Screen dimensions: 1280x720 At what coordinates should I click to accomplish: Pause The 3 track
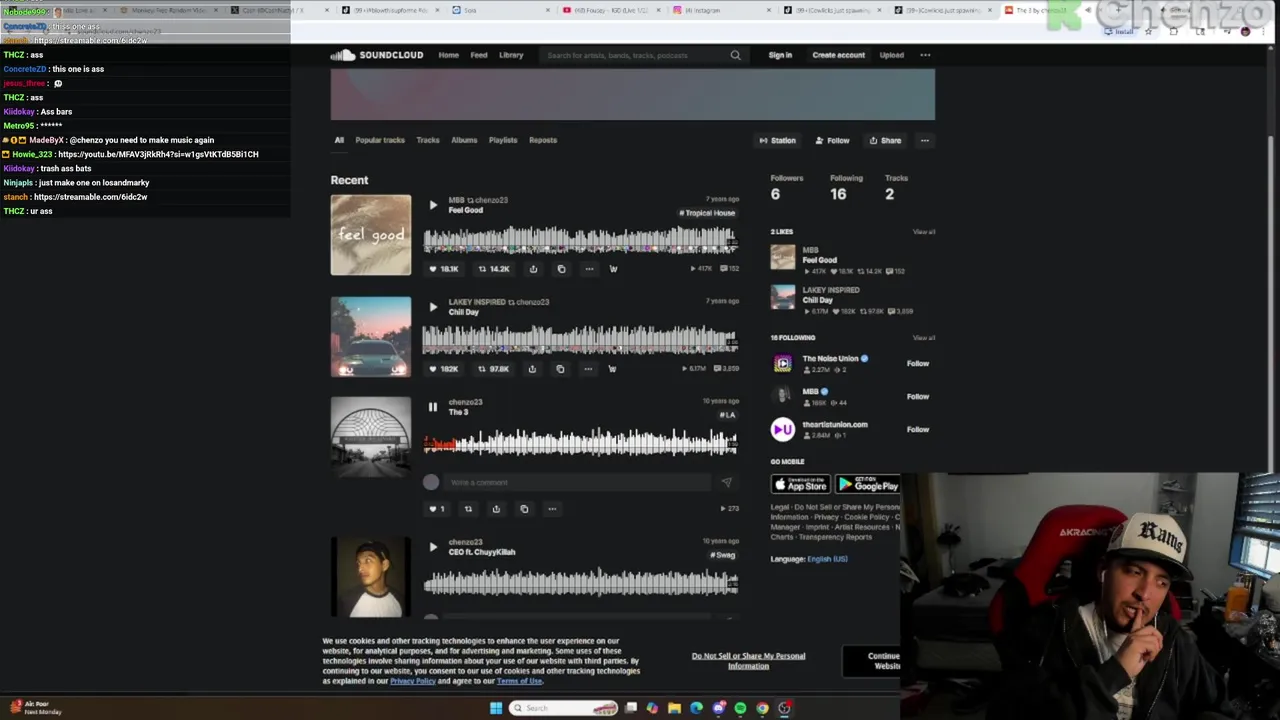tap(433, 407)
